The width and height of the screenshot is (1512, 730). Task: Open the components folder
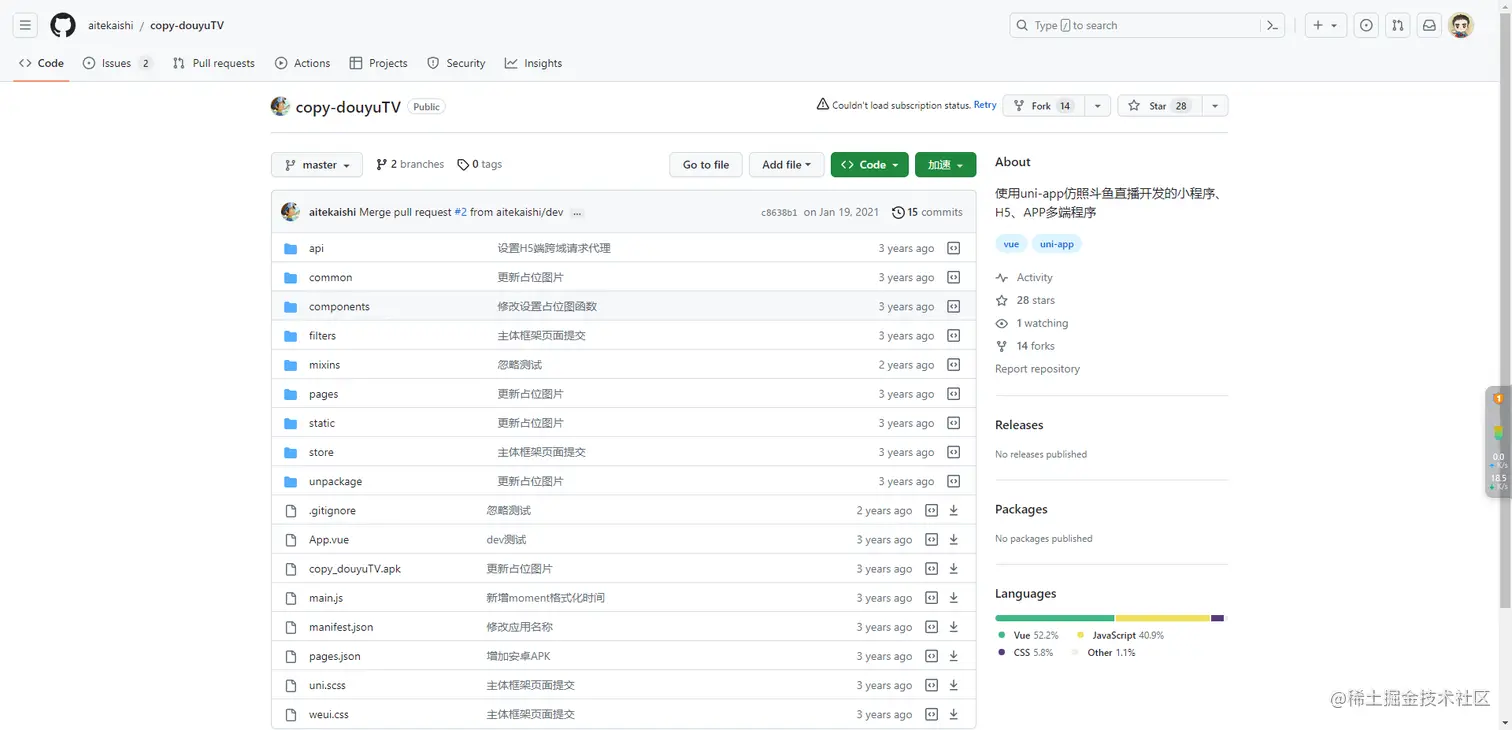coord(339,306)
